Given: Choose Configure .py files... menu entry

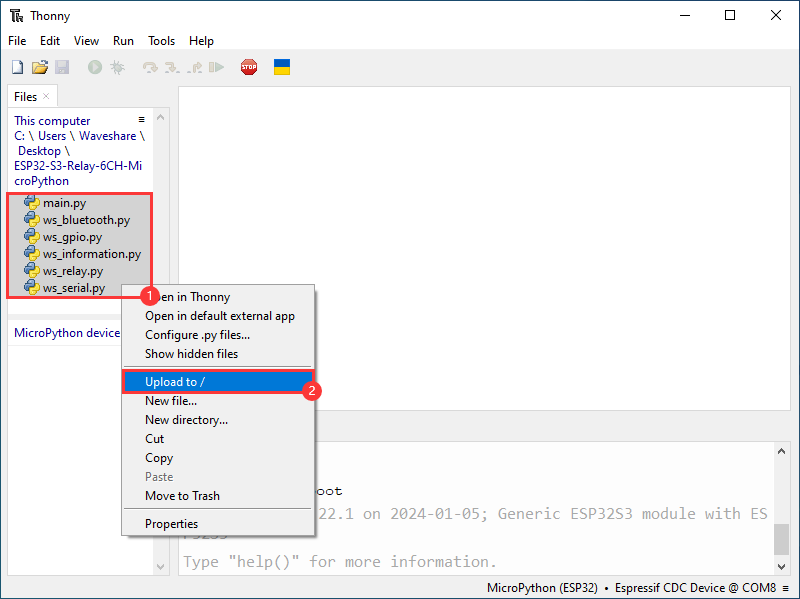Looking at the screenshot, I should 218,335.
